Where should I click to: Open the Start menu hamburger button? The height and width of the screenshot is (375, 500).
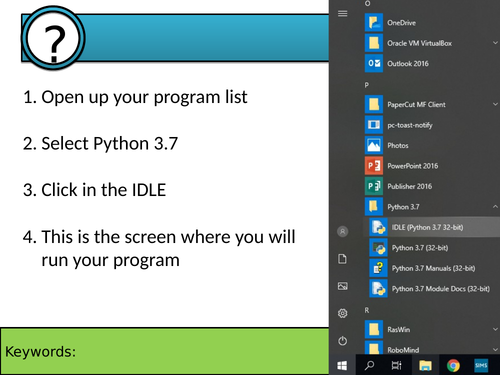(343, 13)
